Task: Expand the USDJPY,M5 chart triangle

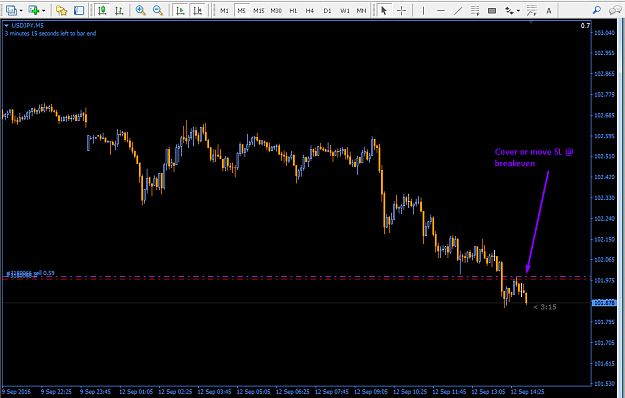Action: 6,25
